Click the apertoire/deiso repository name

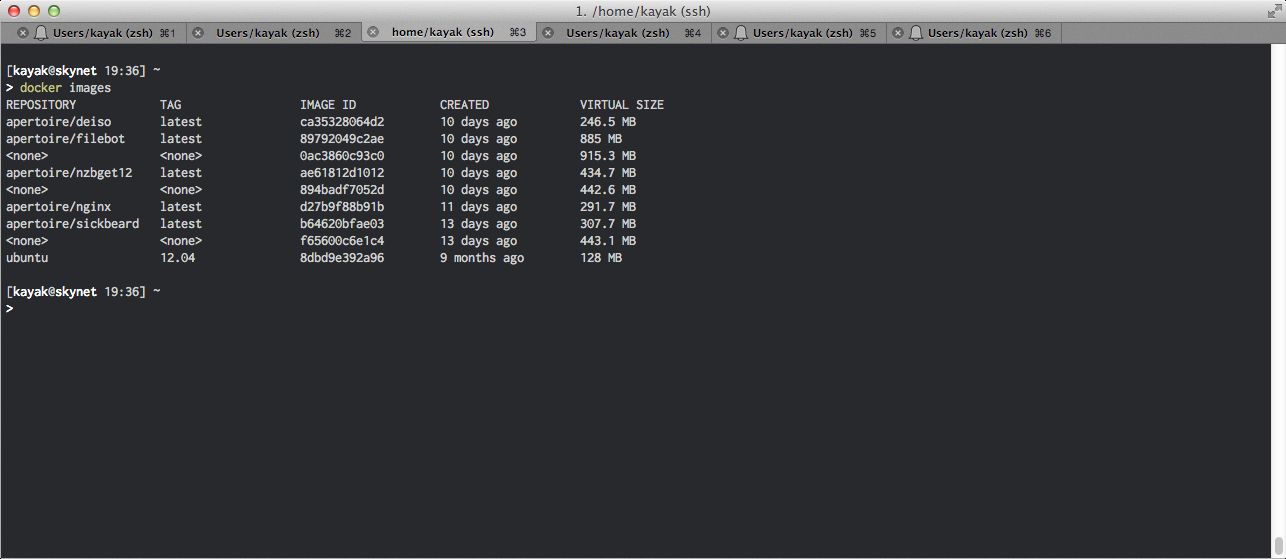pos(58,122)
